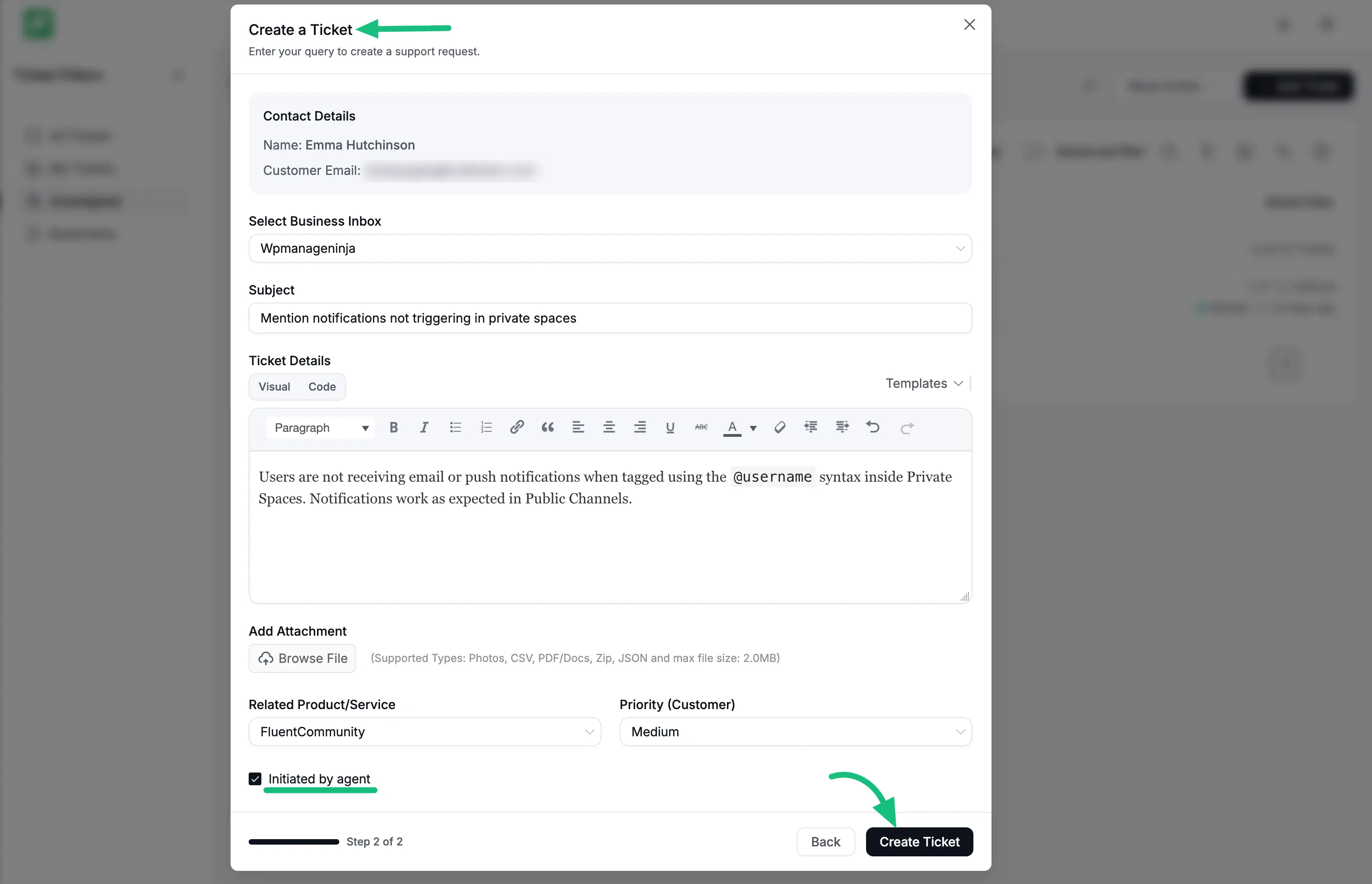Select the Visual editing tab

click(x=274, y=386)
